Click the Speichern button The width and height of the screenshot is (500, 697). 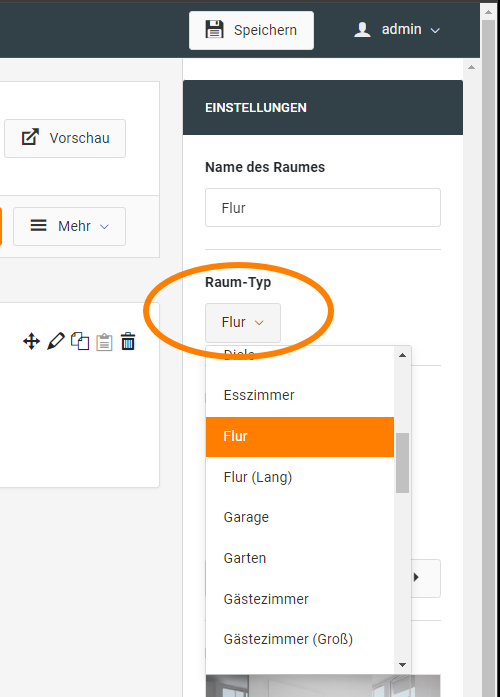[x=252, y=30]
